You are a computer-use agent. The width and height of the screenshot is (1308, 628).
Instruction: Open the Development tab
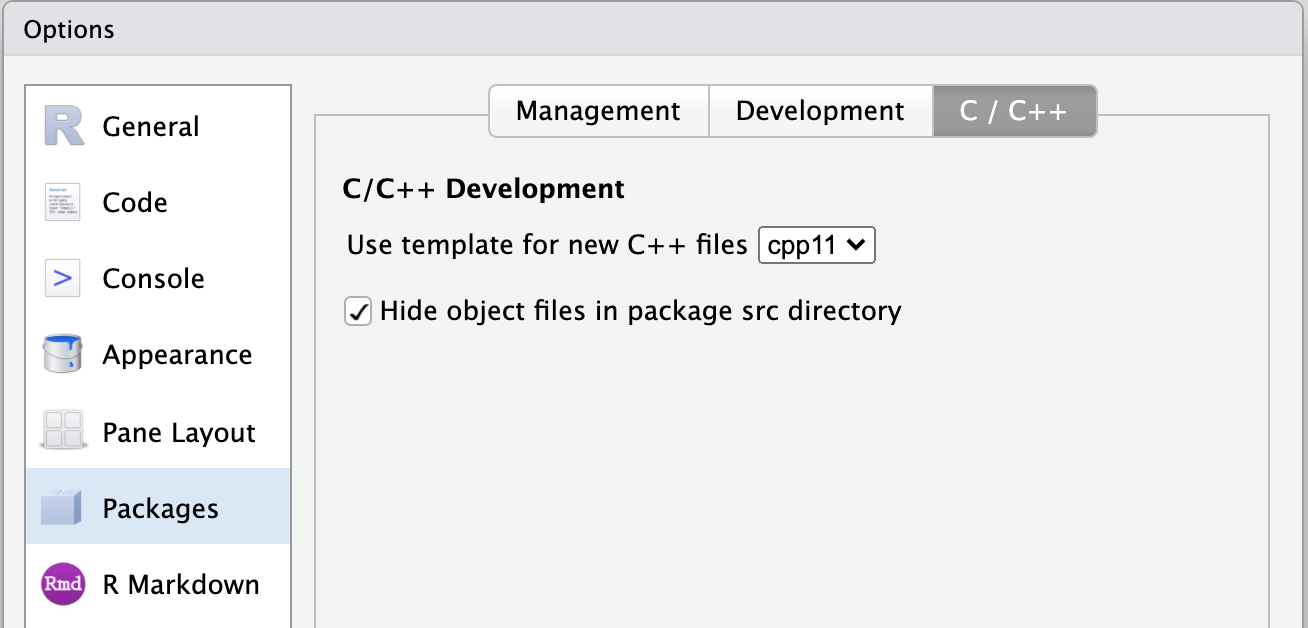820,111
